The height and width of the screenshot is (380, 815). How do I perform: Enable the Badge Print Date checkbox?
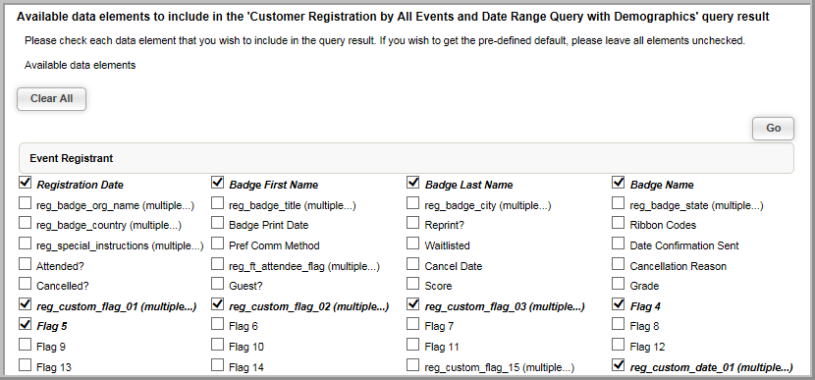pyautogui.click(x=218, y=223)
